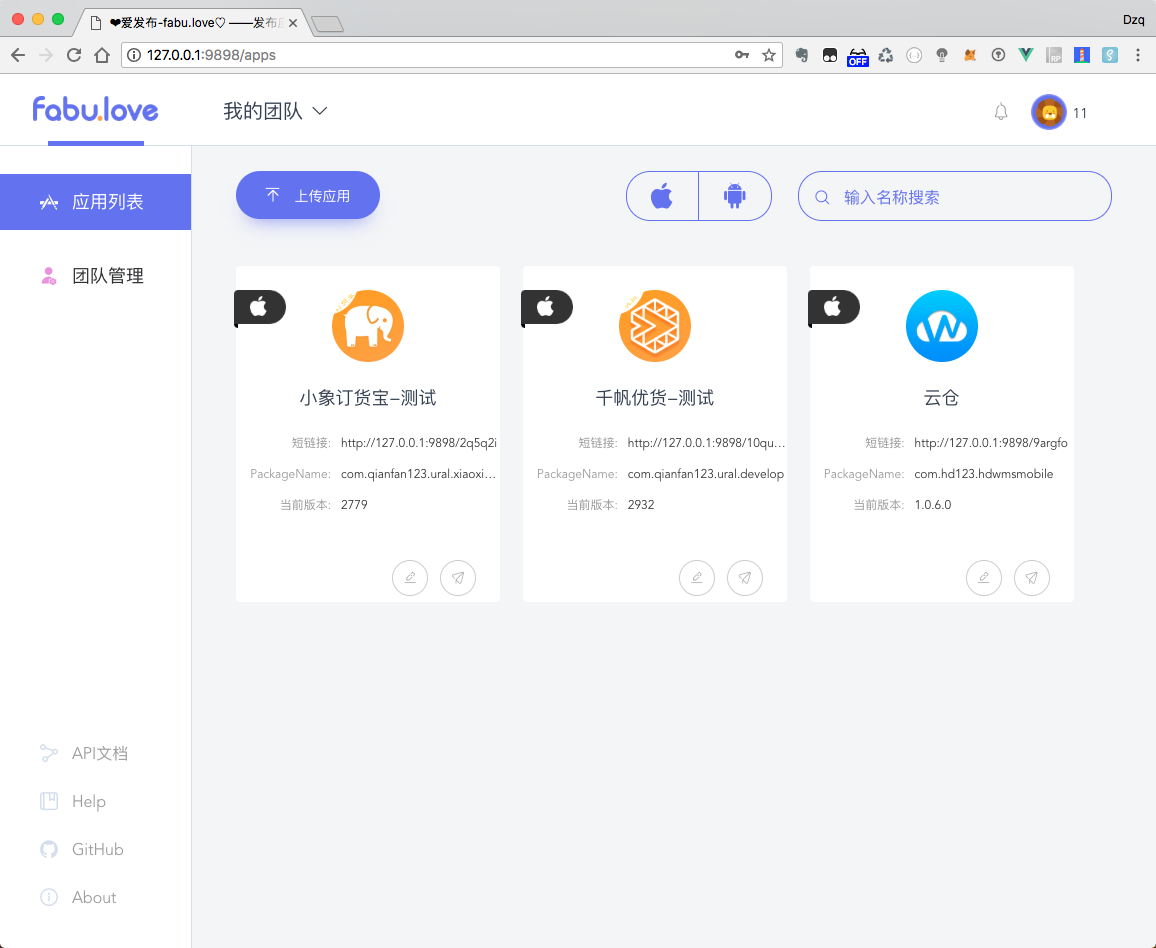Close the 爱发布-fabu.love browser tab
Image resolution: width=1156 pixels, height=948 pixels.
[x=293, y=23]
